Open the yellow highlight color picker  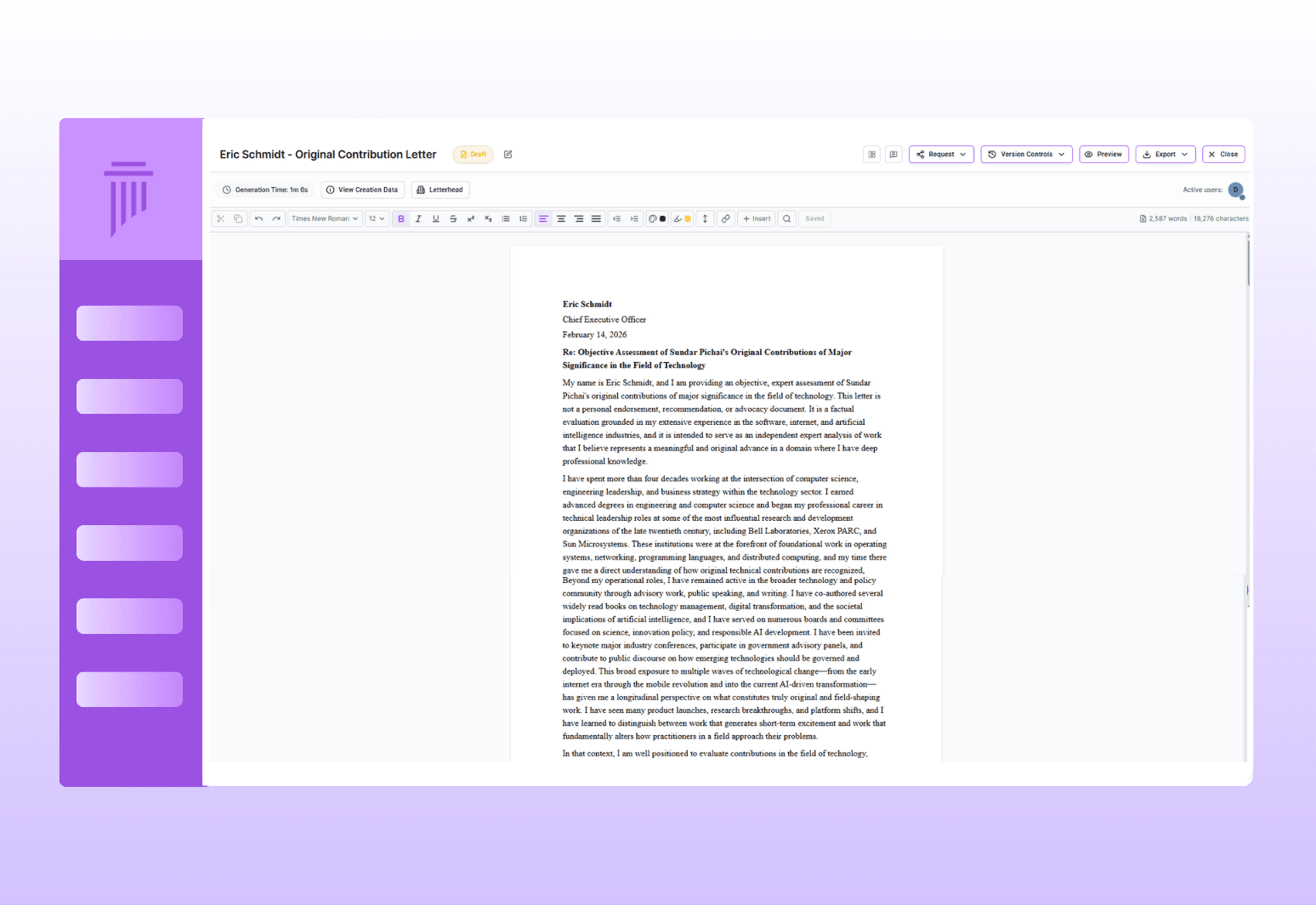click(x=682, y=218)
